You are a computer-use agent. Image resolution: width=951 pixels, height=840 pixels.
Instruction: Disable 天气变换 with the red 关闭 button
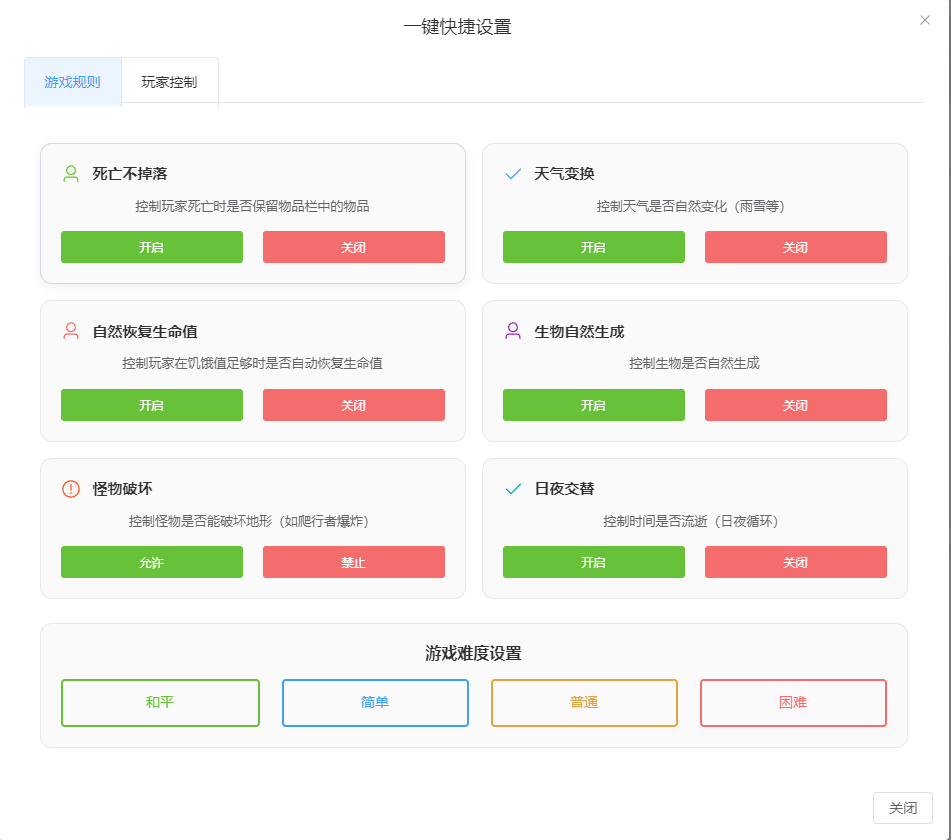click(x=795, y=247)
